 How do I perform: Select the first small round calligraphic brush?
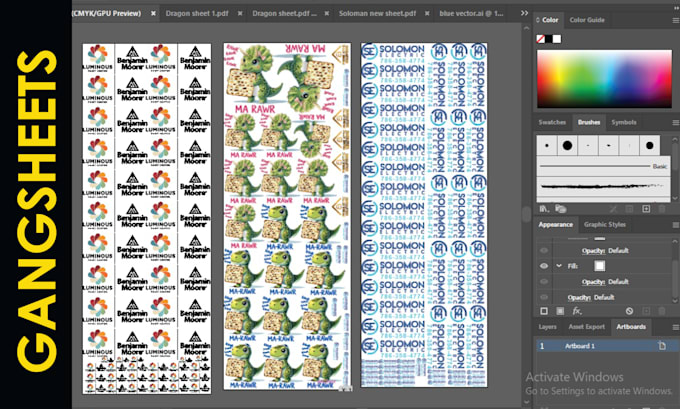[546, 145]
